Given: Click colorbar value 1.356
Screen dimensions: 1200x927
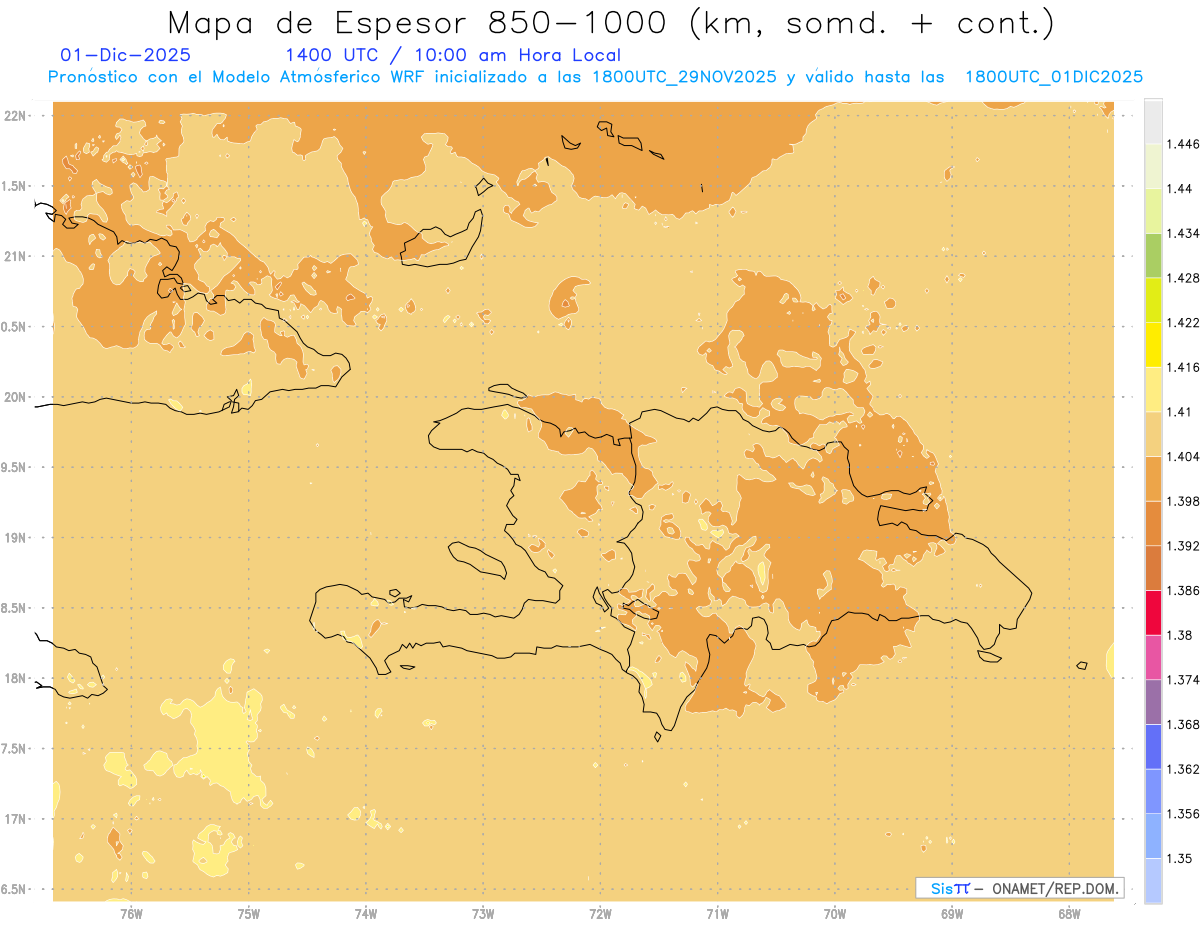Looking at the screenshot, I should 1183,814.
